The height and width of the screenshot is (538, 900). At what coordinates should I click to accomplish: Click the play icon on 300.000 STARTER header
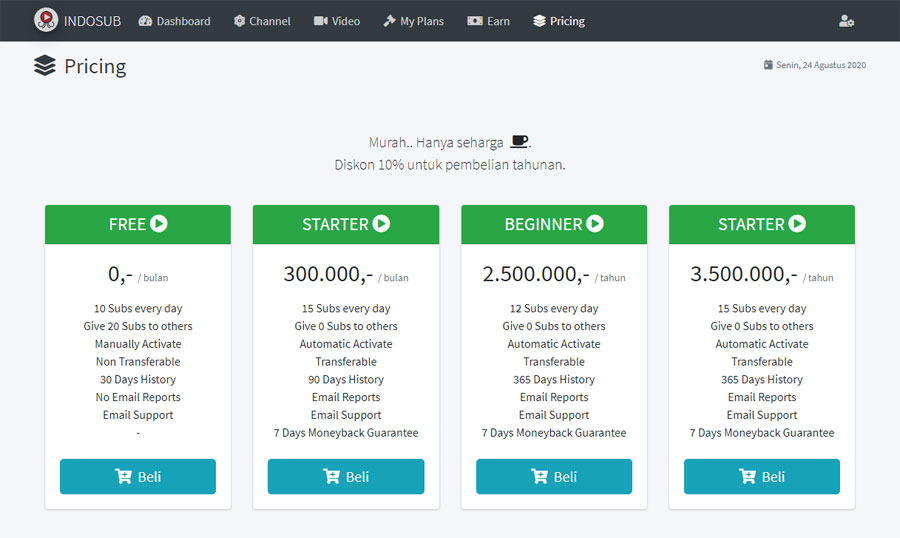381,223
